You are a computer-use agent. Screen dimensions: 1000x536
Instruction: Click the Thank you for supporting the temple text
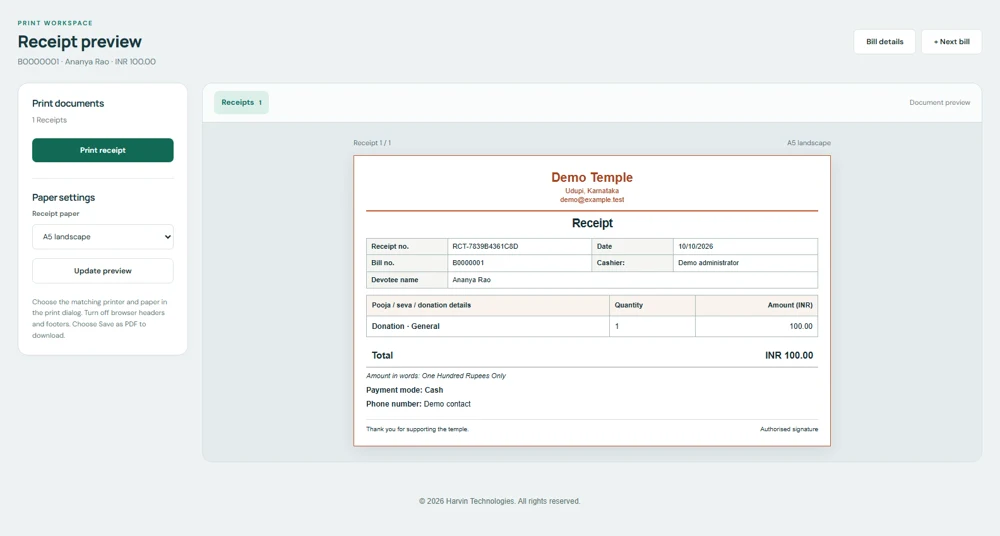(x=417, y=429)
